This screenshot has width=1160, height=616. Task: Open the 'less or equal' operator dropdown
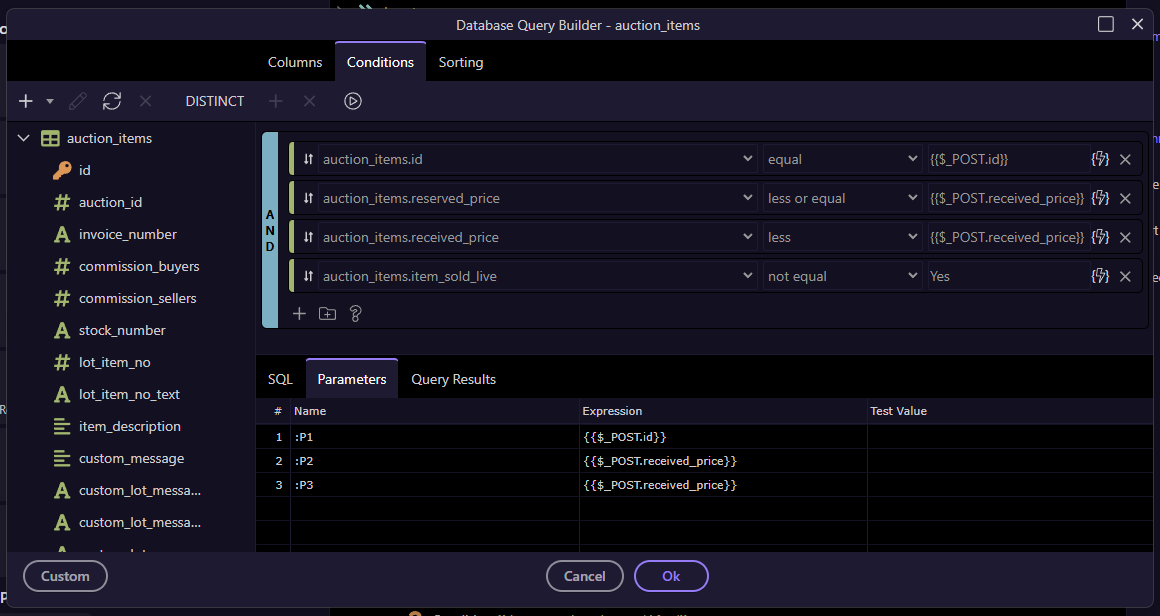pos(842,199)
